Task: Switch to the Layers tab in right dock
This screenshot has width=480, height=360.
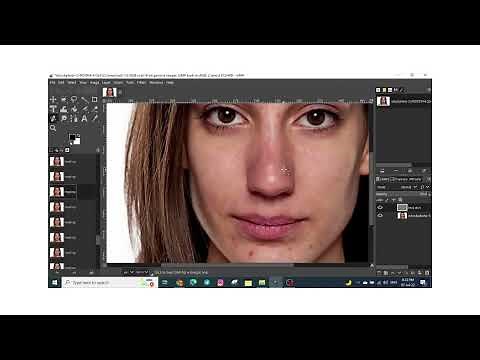Action: 383,179
